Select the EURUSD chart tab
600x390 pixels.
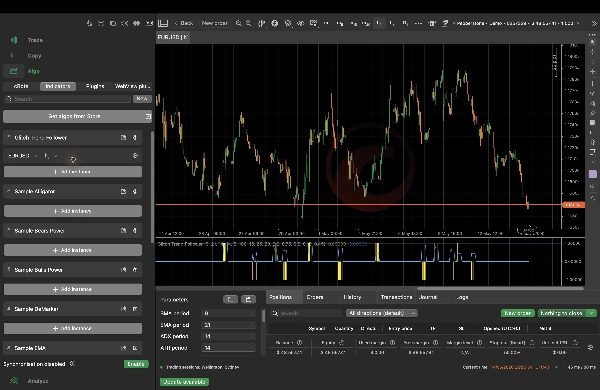[173, 37]
